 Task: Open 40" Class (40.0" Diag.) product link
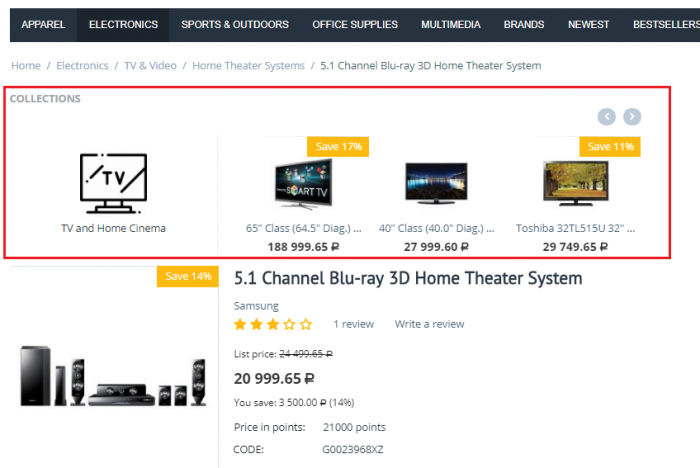coord(437,228)
